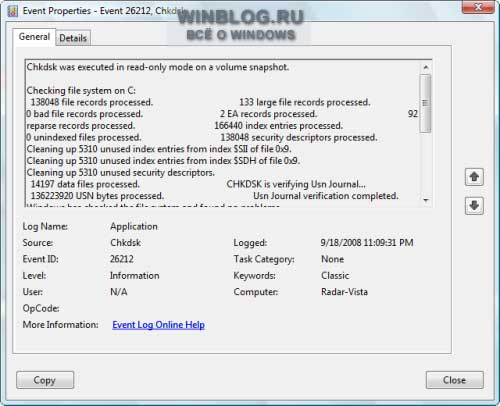The height and width of the screenshot is (406, 500).
Task: Click '166440 index entries processed.' text
Action: [278, 126]
